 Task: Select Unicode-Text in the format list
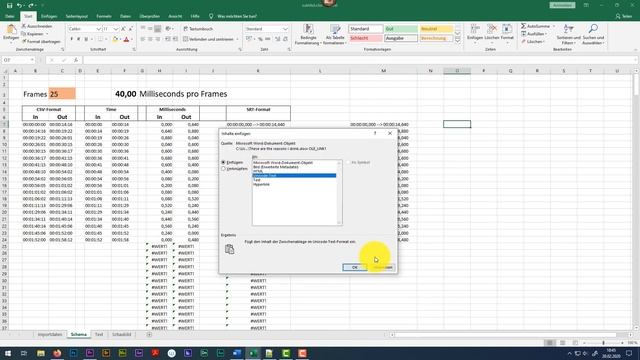click(x=294, y=176)
